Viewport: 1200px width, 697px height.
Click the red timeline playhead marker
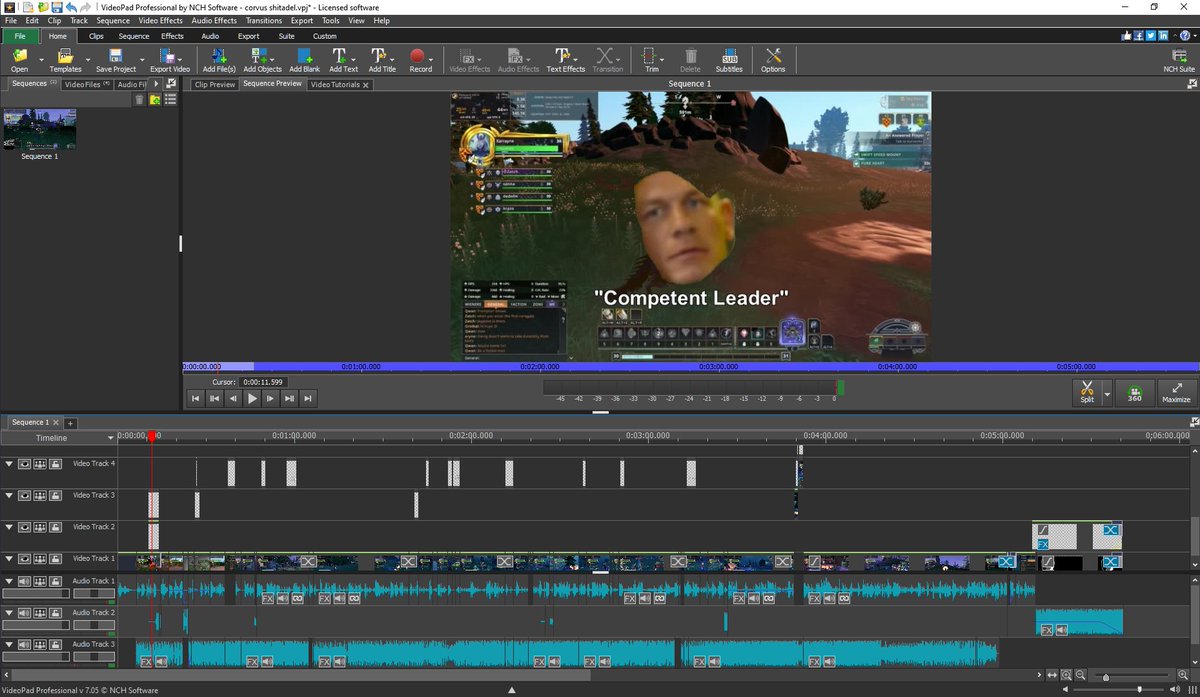(x=152, y=437)
